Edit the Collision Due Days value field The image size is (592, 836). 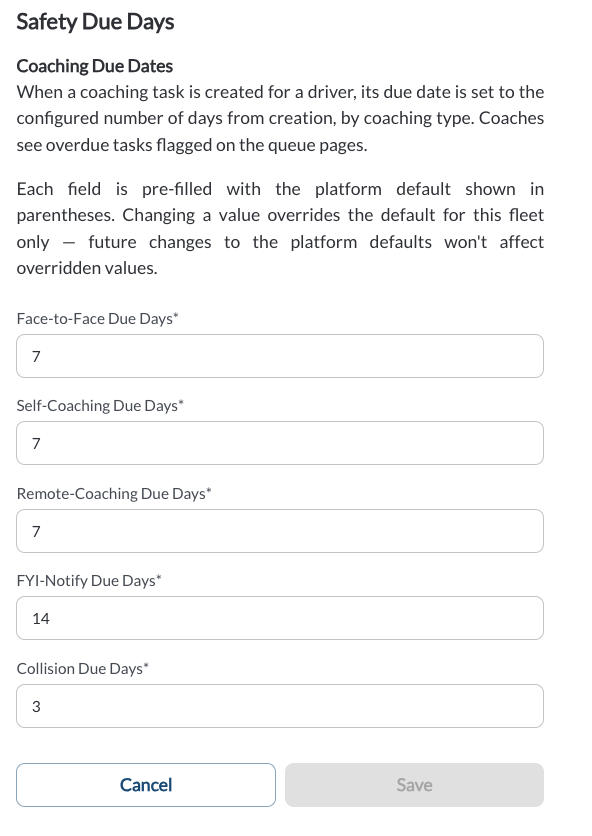pos(280,706)
